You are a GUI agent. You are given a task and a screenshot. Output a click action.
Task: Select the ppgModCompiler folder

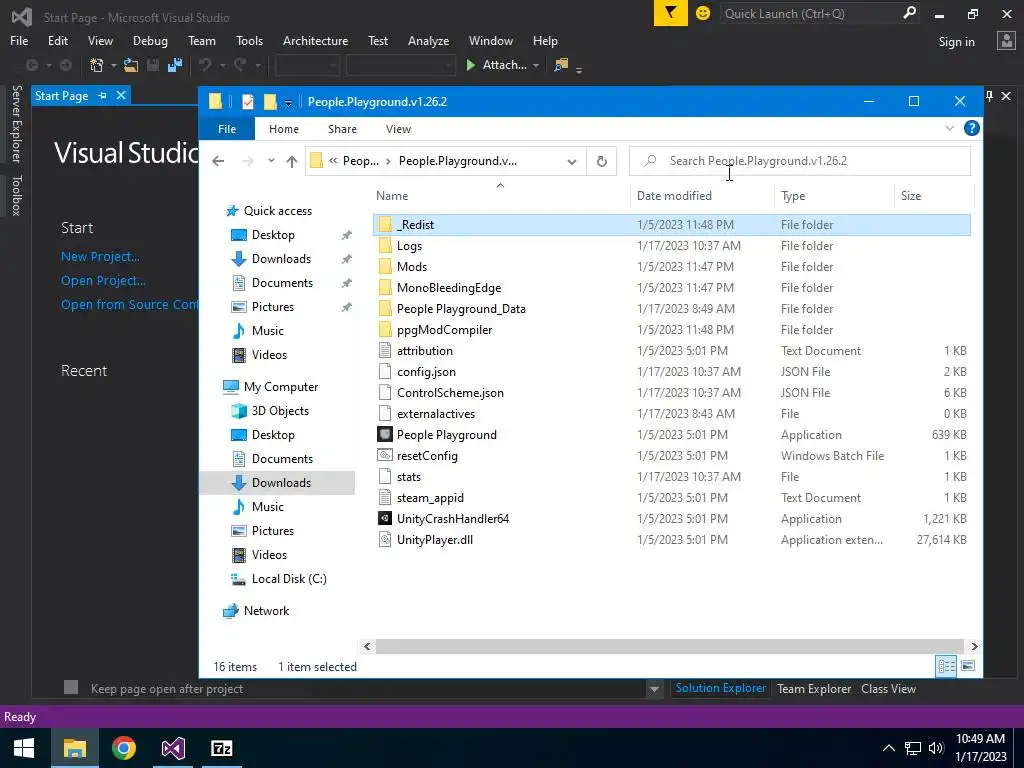444,330
